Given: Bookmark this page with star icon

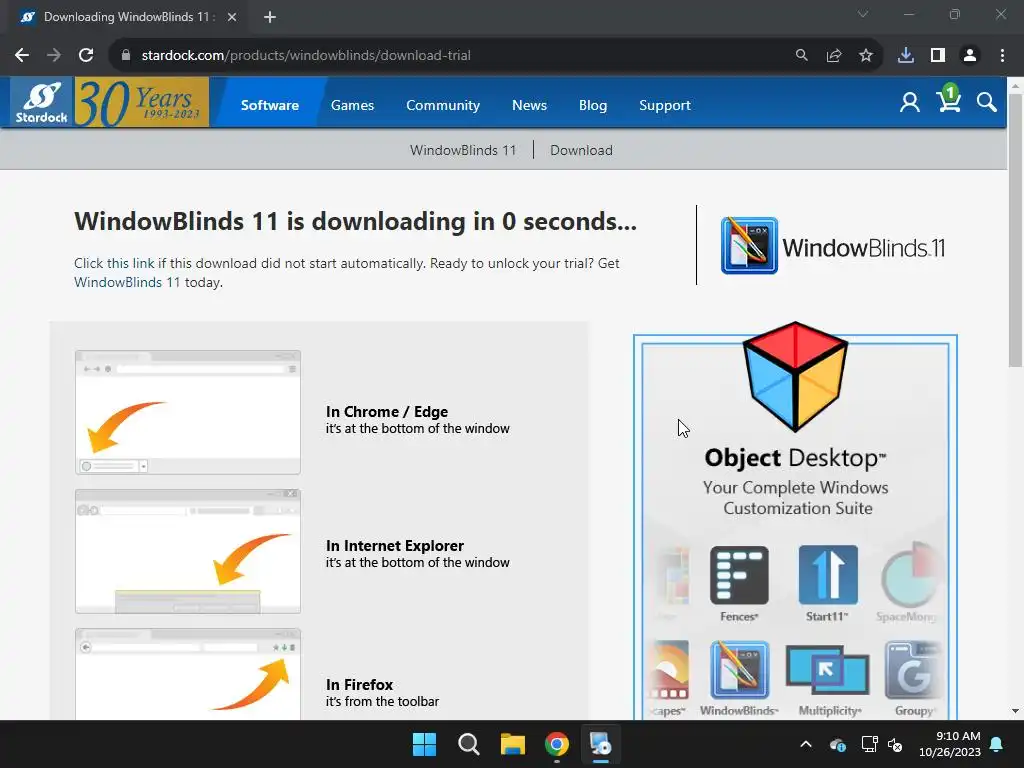Looking at the screenshot, I should 866,56.
